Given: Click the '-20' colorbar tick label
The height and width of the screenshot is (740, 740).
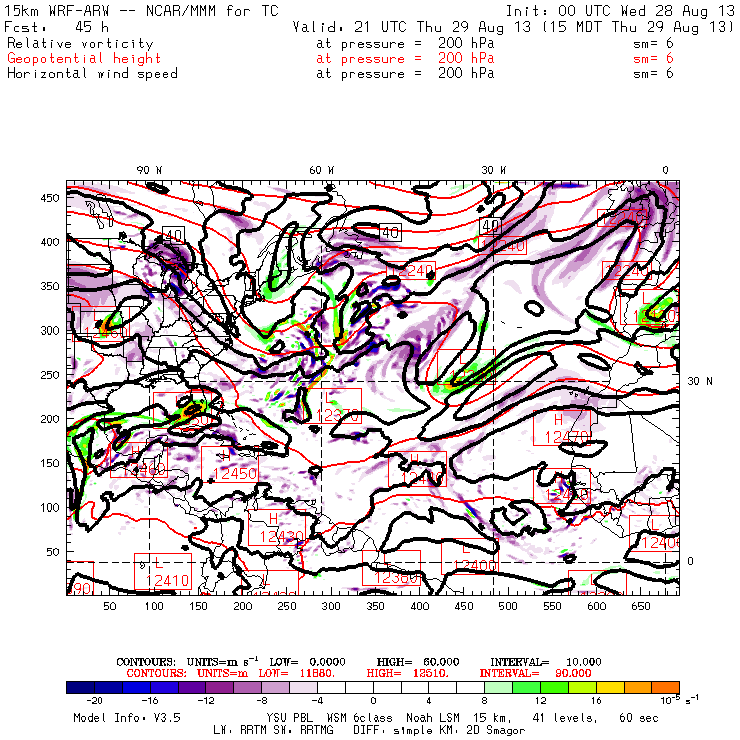Looking at the screenshot, I should click(94, 700).
